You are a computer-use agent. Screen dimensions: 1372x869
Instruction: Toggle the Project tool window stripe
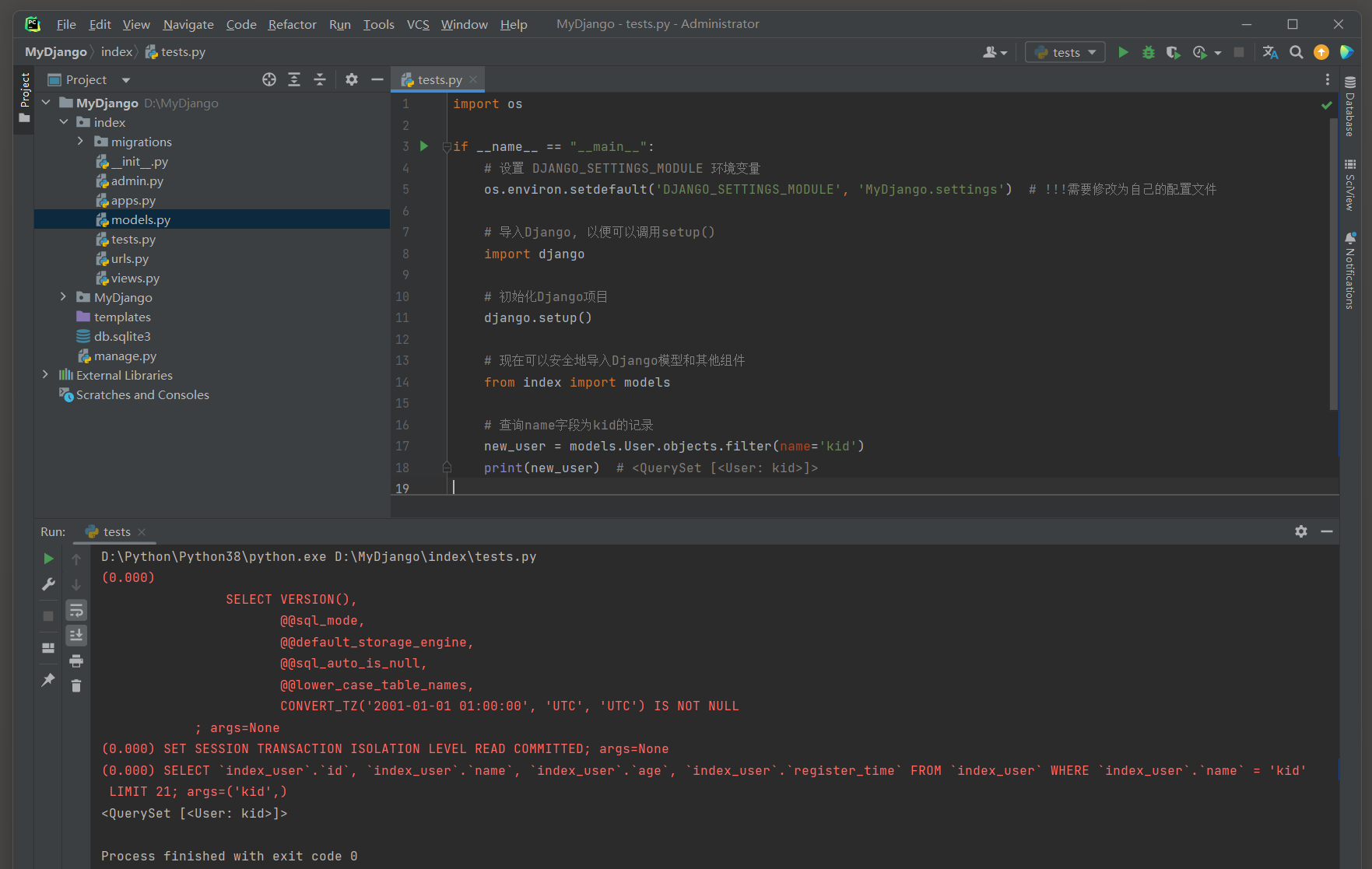point(24,98)
